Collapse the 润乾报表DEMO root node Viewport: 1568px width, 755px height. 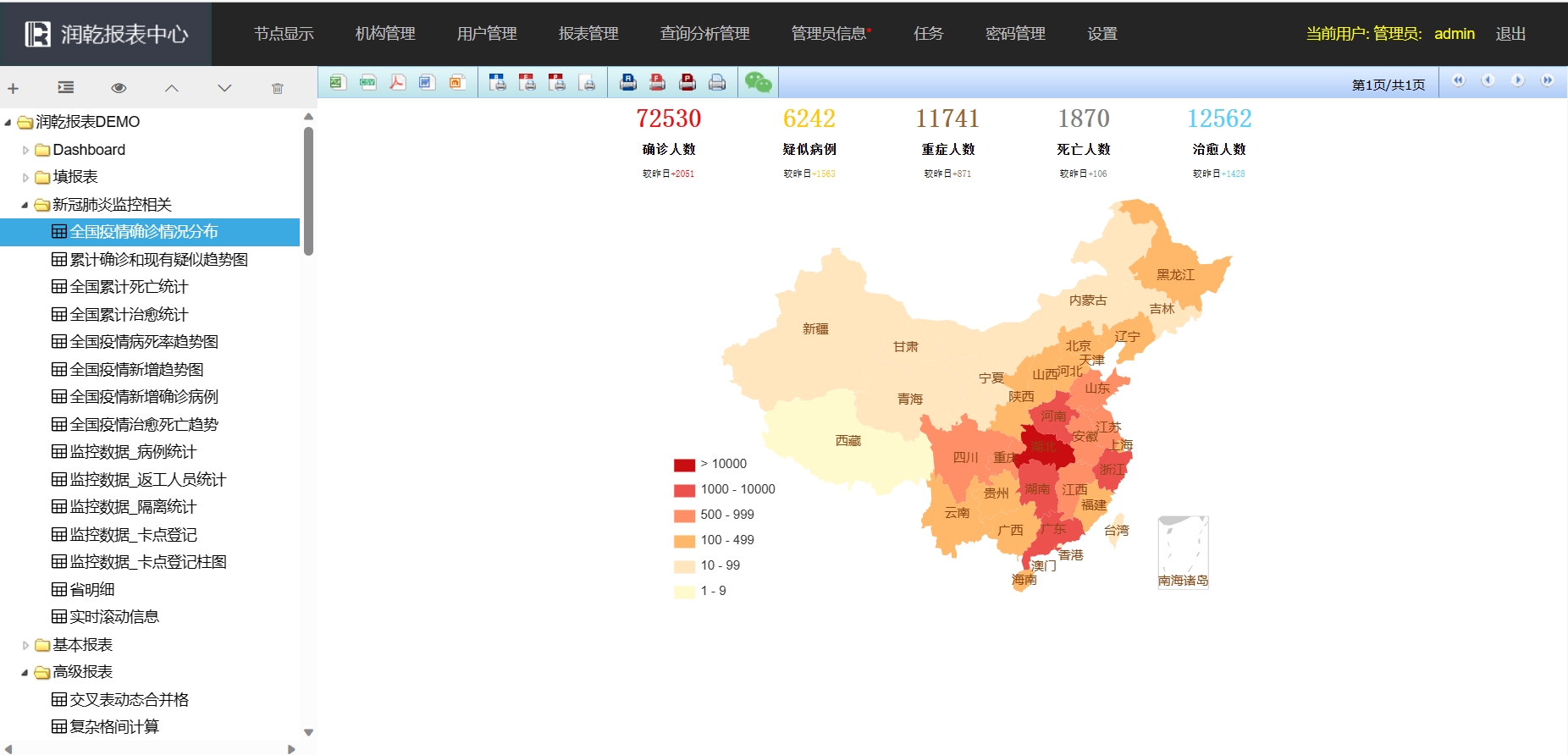pos(8,123)
